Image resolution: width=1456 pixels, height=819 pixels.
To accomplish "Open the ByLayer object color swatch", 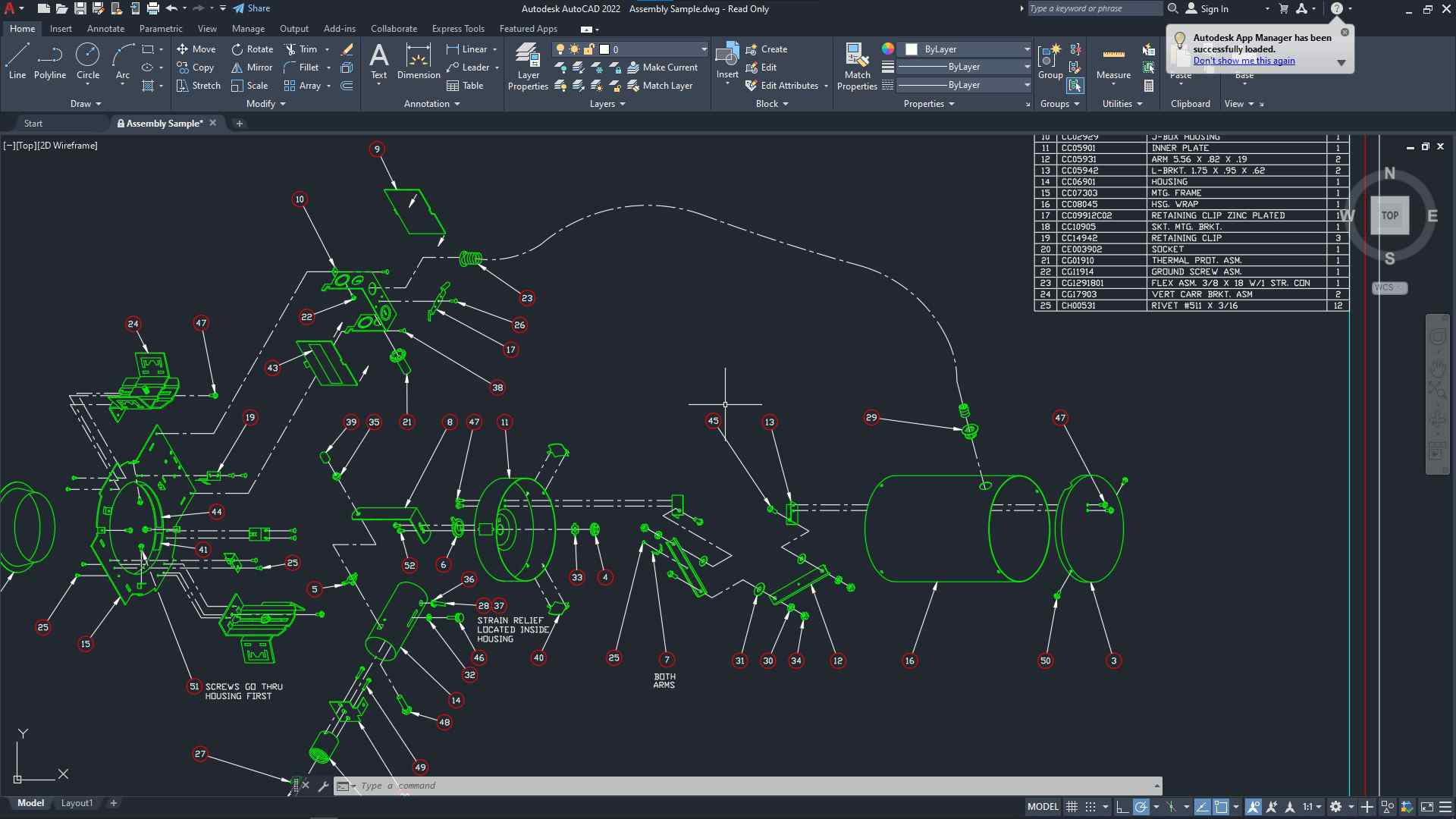I will 912,49.
